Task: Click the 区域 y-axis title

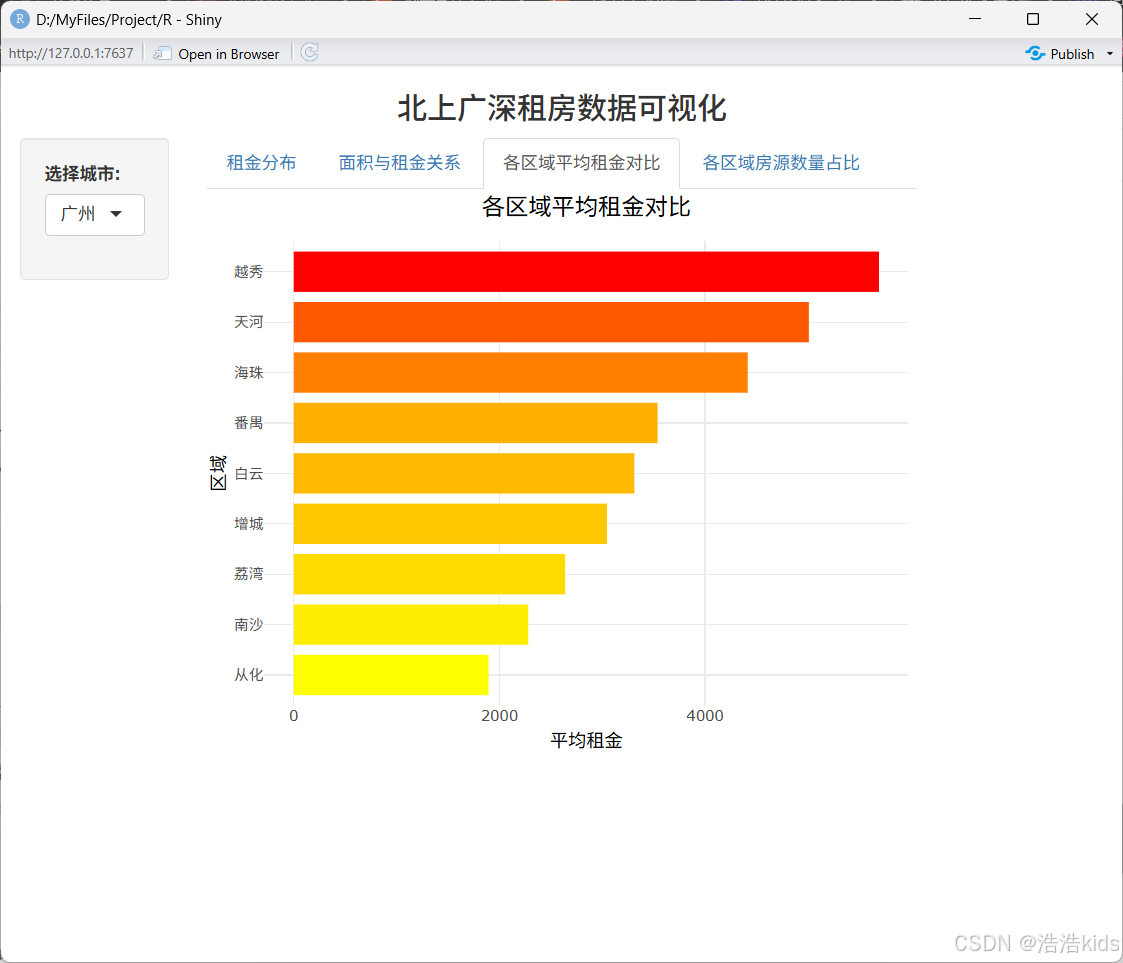Action: (x=218, y=473)
